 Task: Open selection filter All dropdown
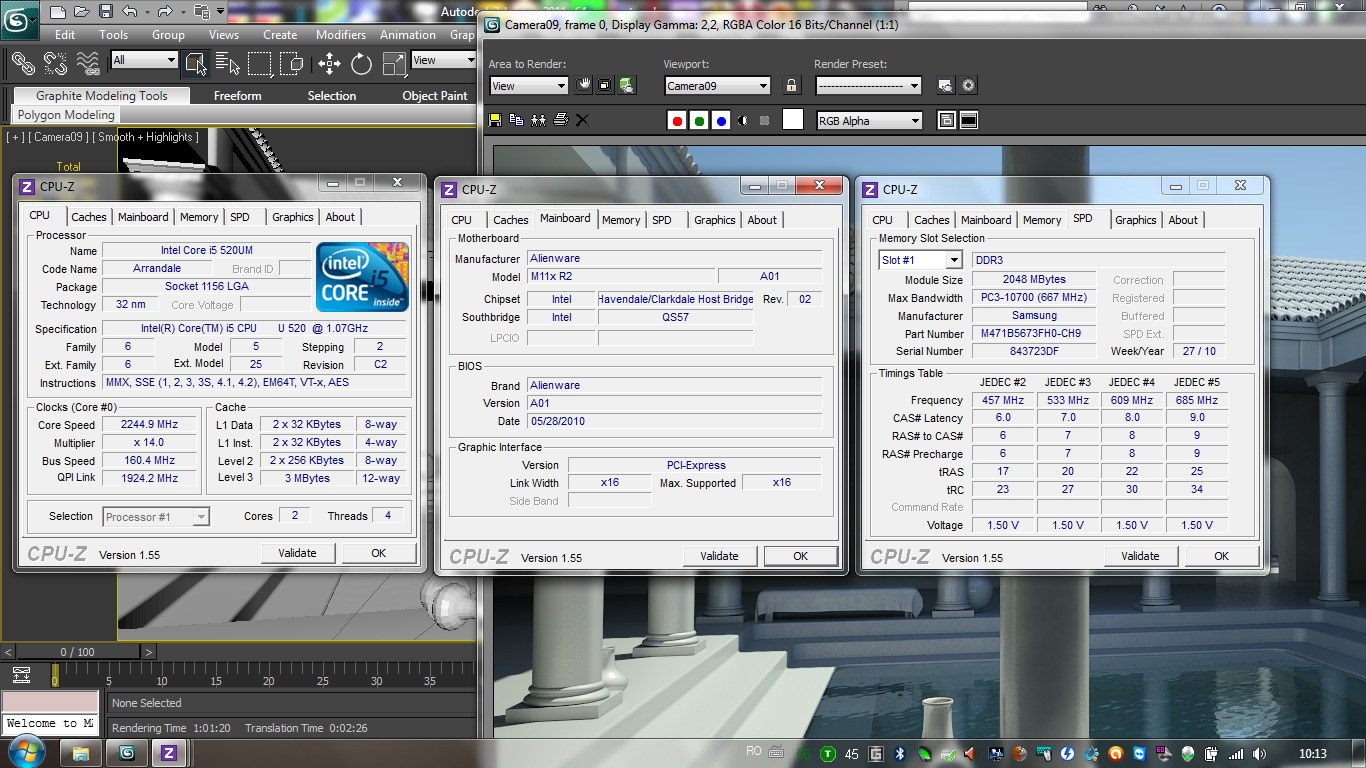pos(144,60)
